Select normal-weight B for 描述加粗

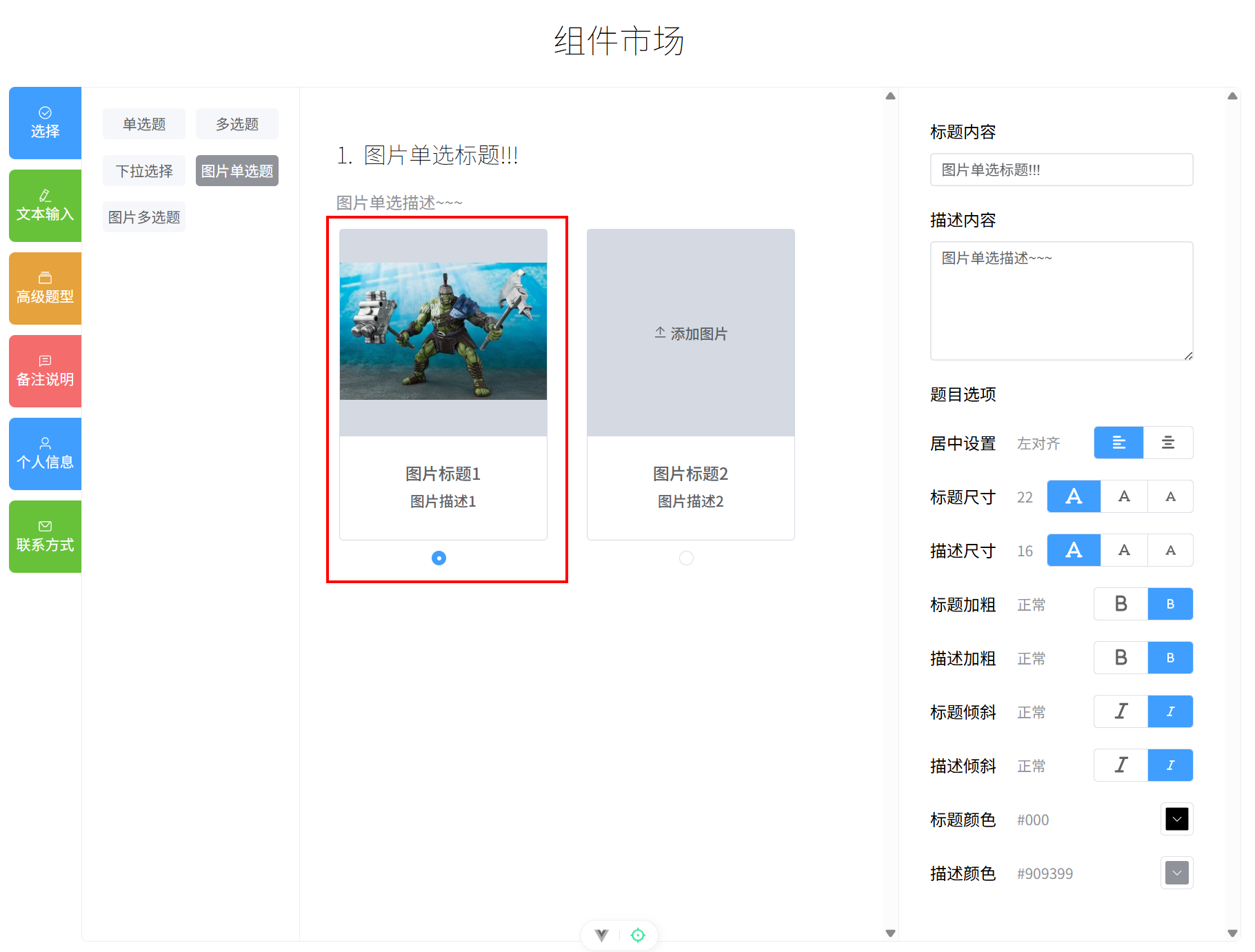coord(1170,658)
